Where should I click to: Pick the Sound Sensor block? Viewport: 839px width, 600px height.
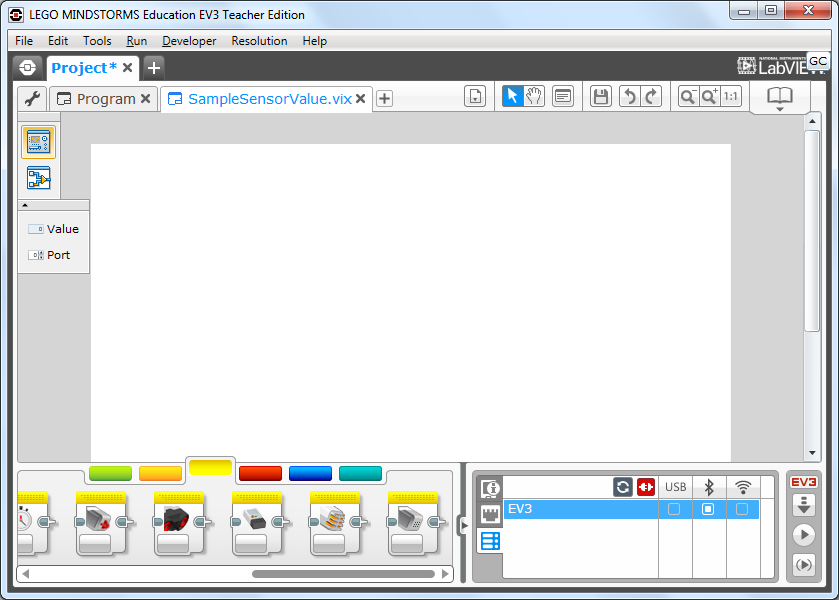tap(414, 523)
